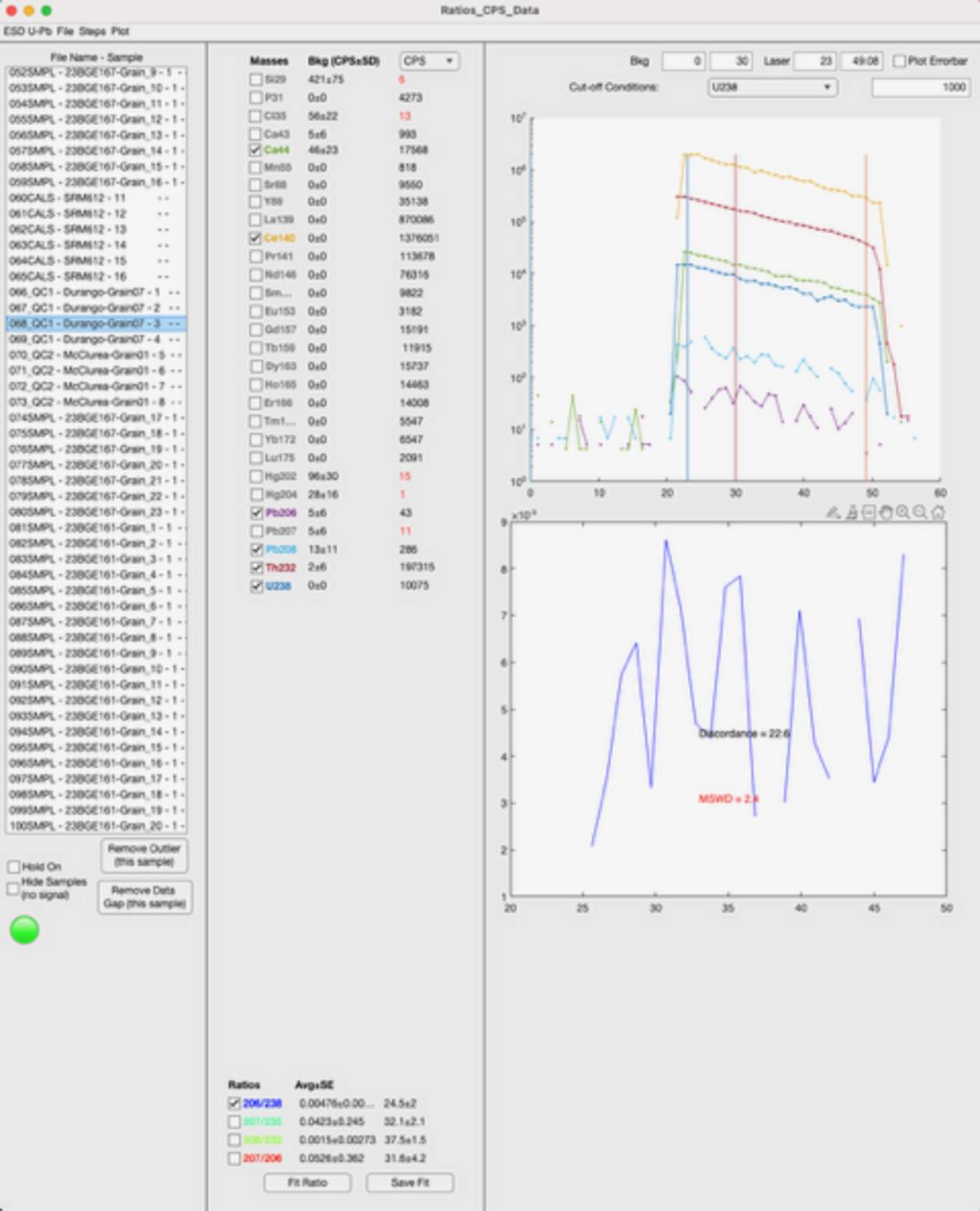
Task: Select the zoom out magnifier tool
Action: 920,513
